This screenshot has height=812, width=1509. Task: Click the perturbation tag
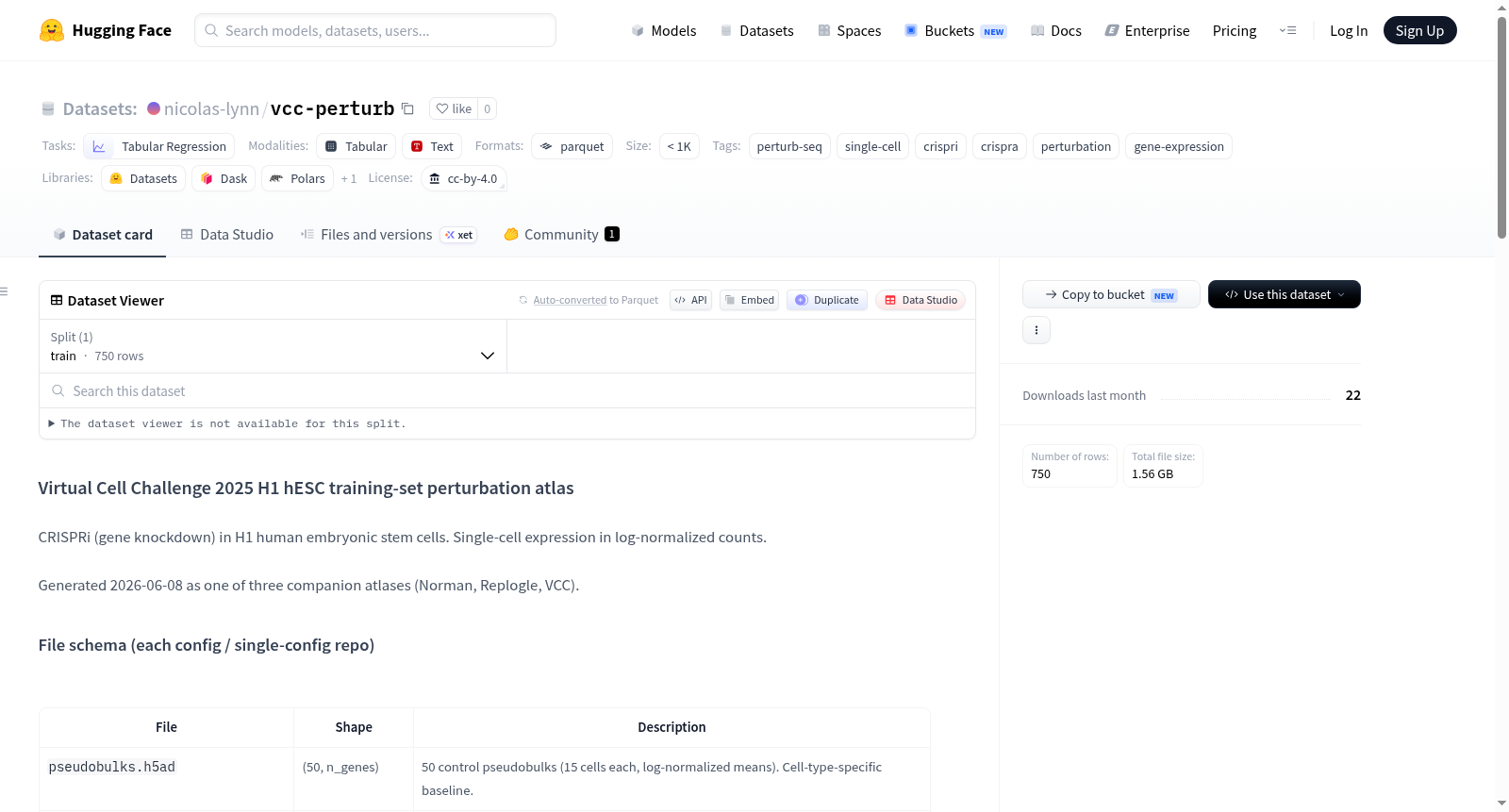tap(1076, 146)
